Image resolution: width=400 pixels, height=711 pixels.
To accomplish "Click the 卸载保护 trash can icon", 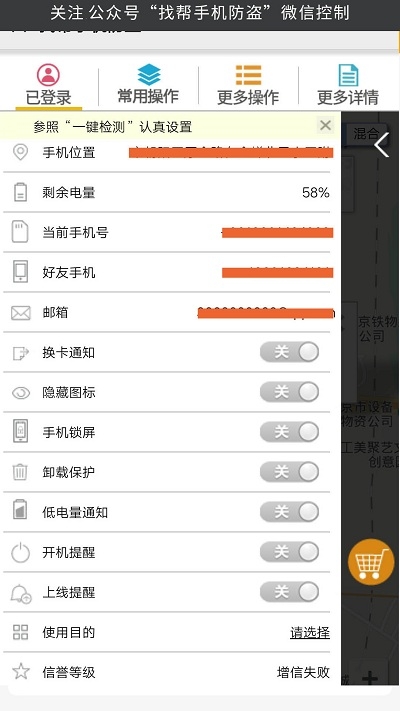I will click(20, 472).
